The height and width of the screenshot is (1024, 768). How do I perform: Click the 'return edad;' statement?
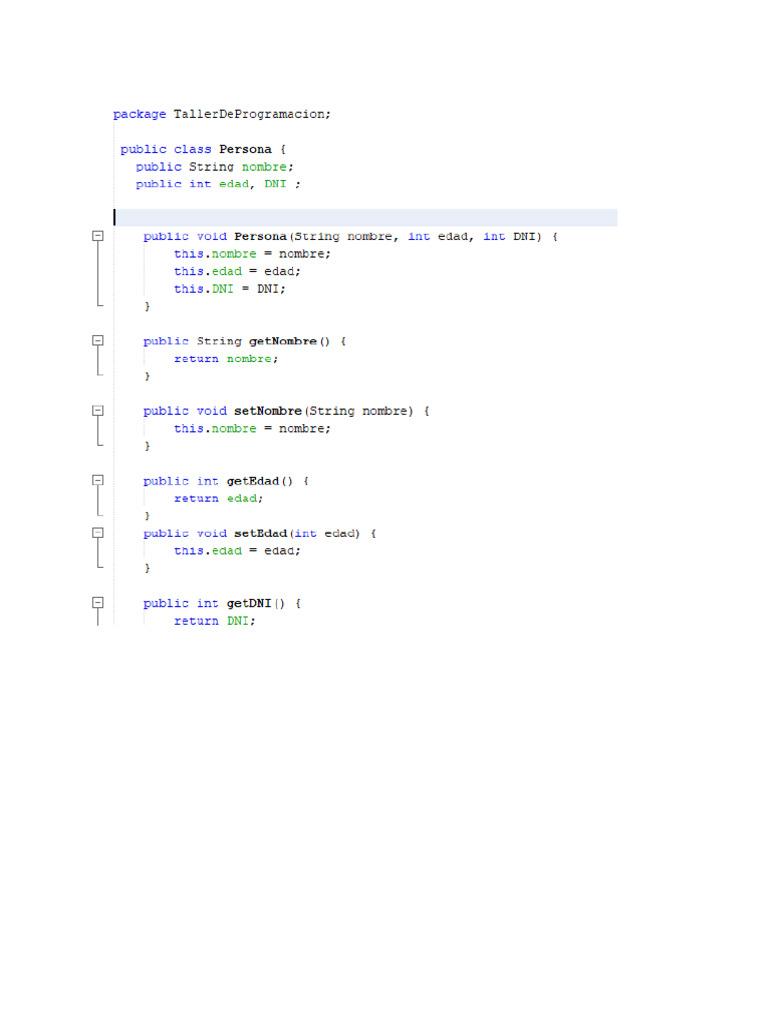click(x=218, y=499)
